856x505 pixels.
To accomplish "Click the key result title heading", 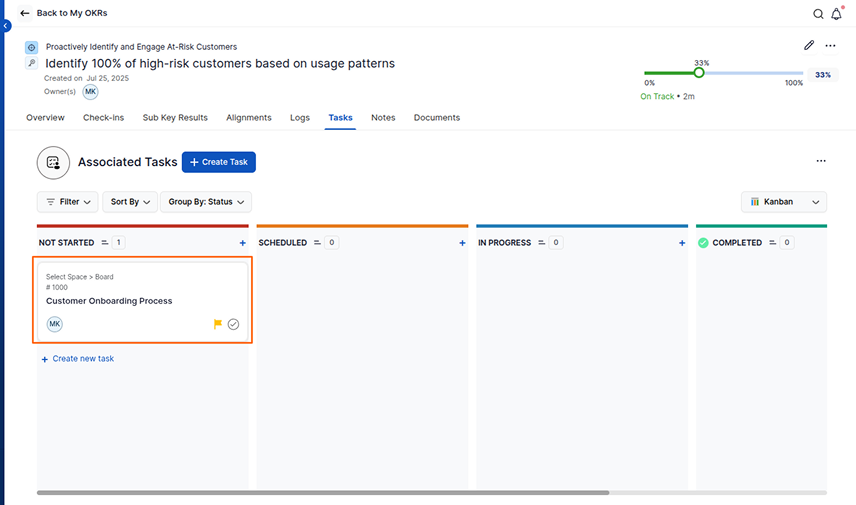I will coord(220,63).
